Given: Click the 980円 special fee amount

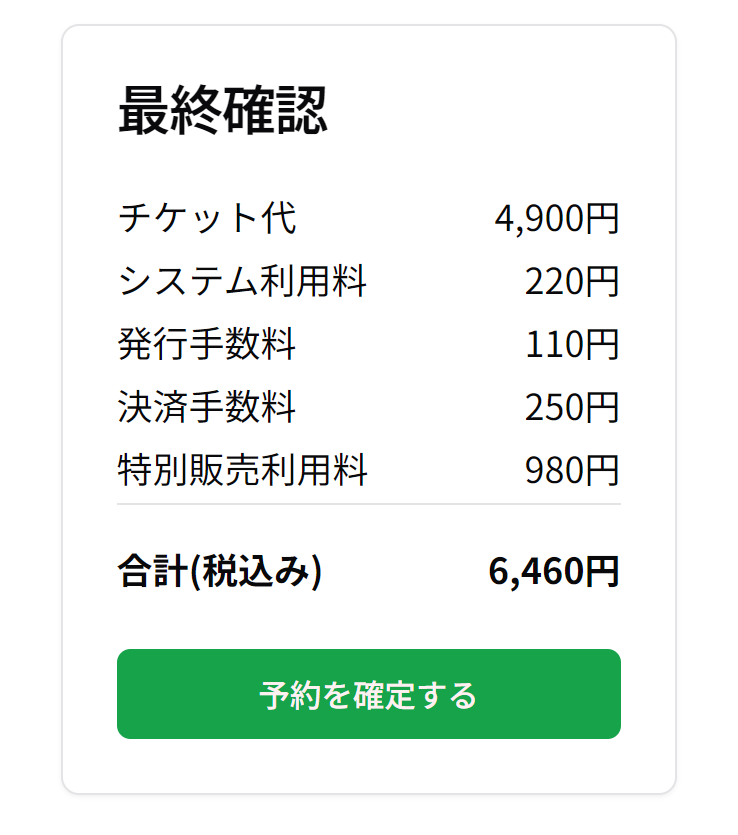Looking at the screenshot, I should tap(570, 467).
